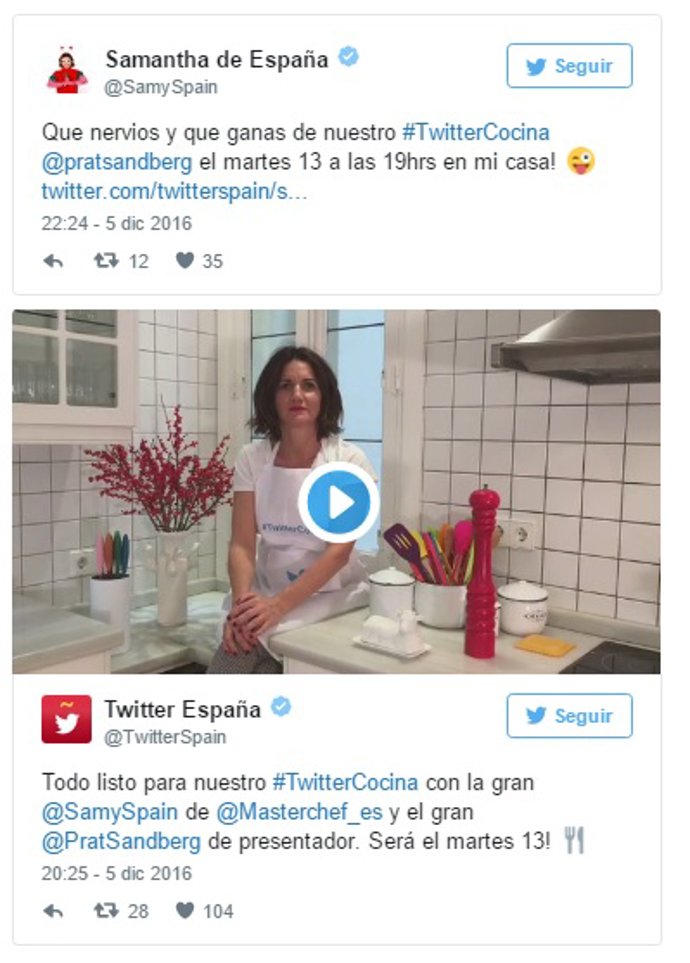The width and height of the screenshot is (690, 963).
Task: Follow Samantha de España with Seguir
Action: tap(570, 66)
